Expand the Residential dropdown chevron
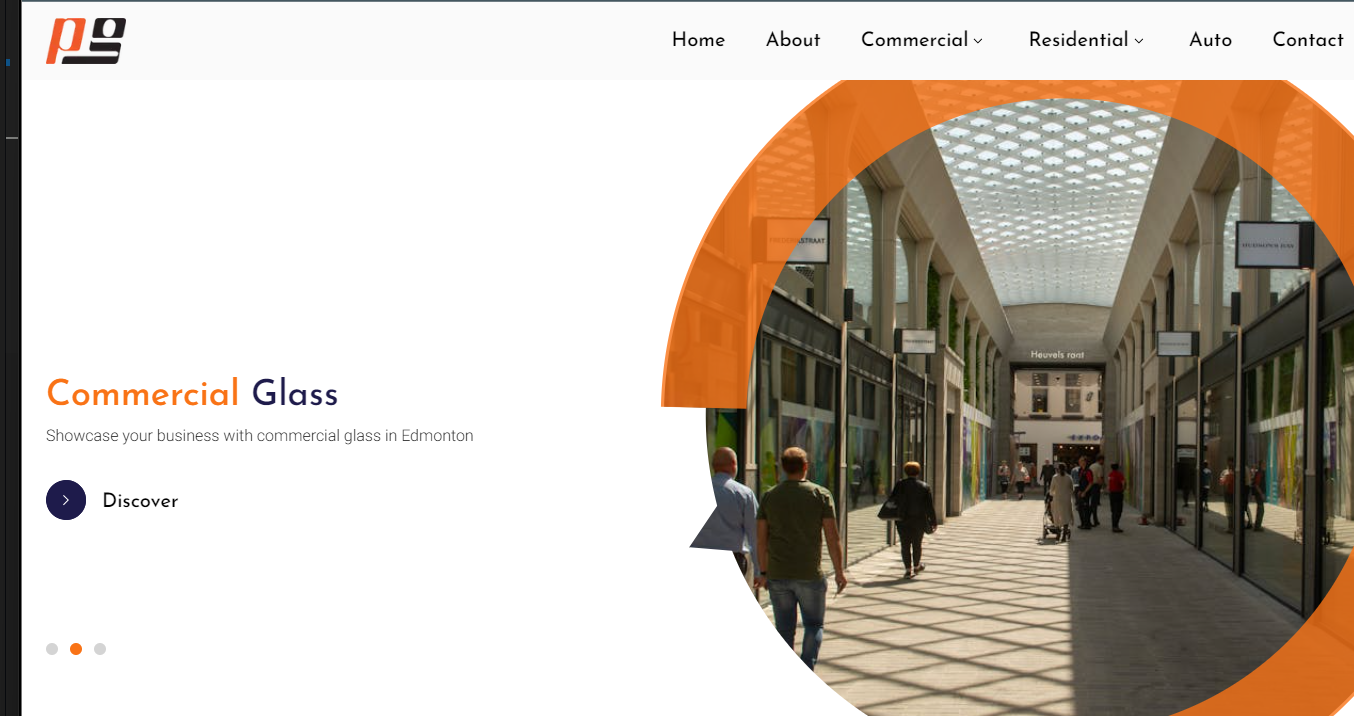This screenshot has width=1354, height=716. 1139,41
